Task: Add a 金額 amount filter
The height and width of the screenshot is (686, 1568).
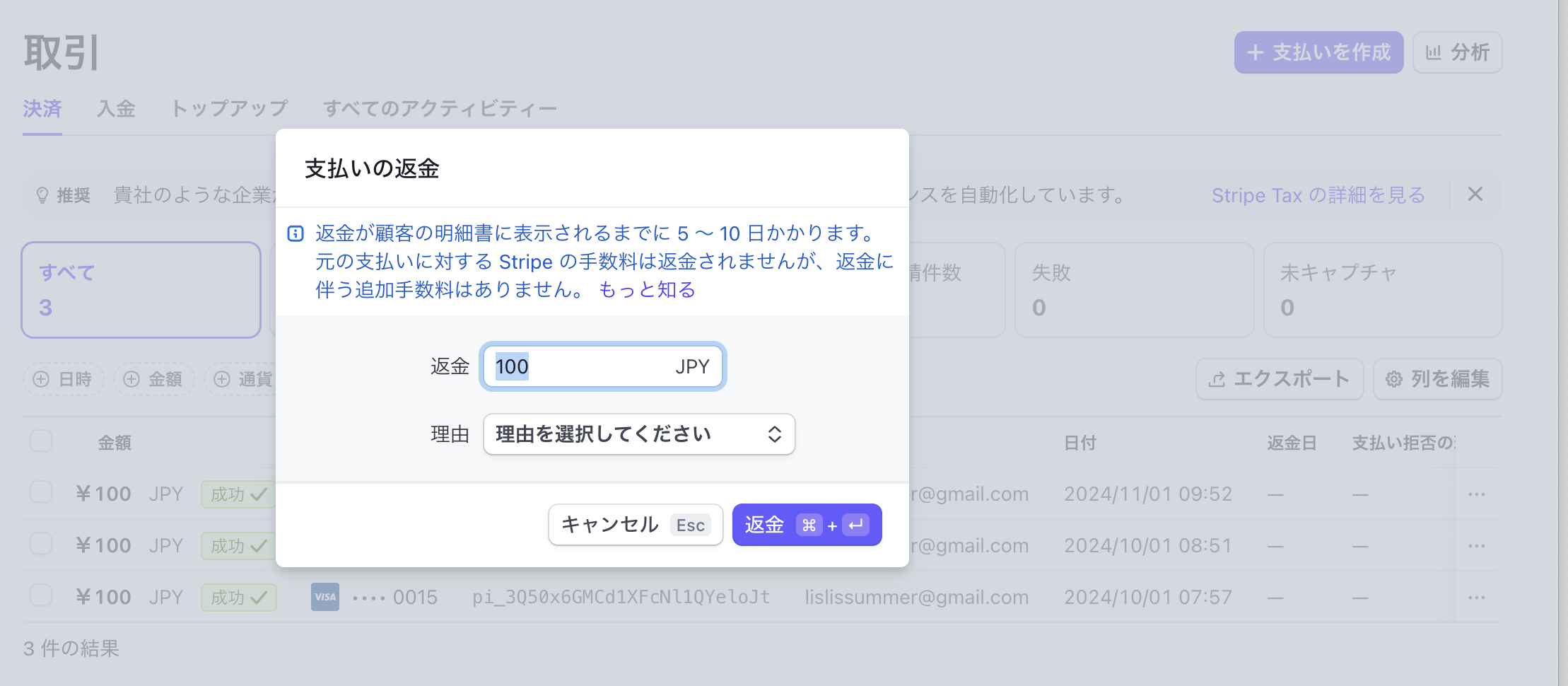Action: (153, 379)
